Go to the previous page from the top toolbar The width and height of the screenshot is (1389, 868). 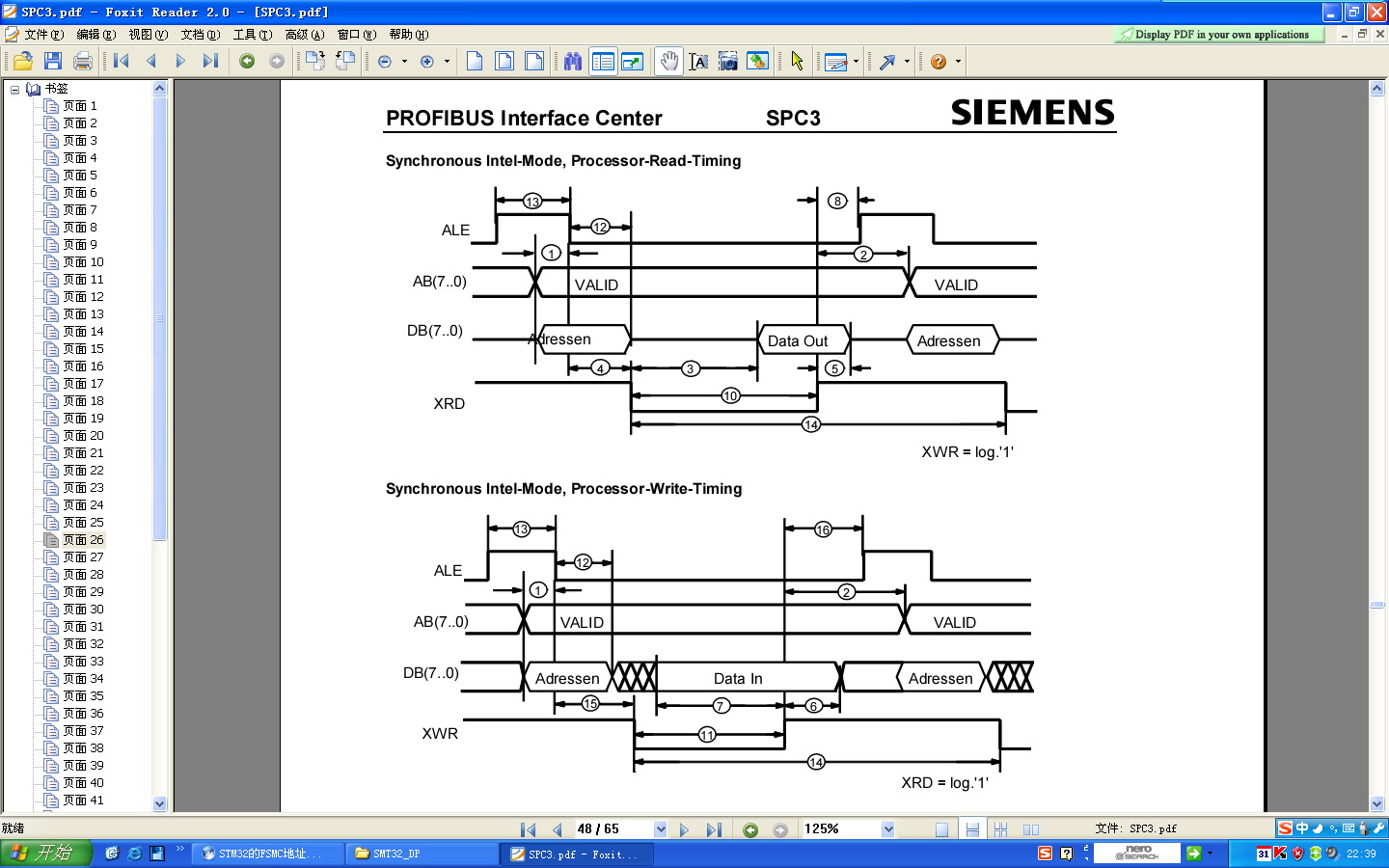tap(151, 61)
